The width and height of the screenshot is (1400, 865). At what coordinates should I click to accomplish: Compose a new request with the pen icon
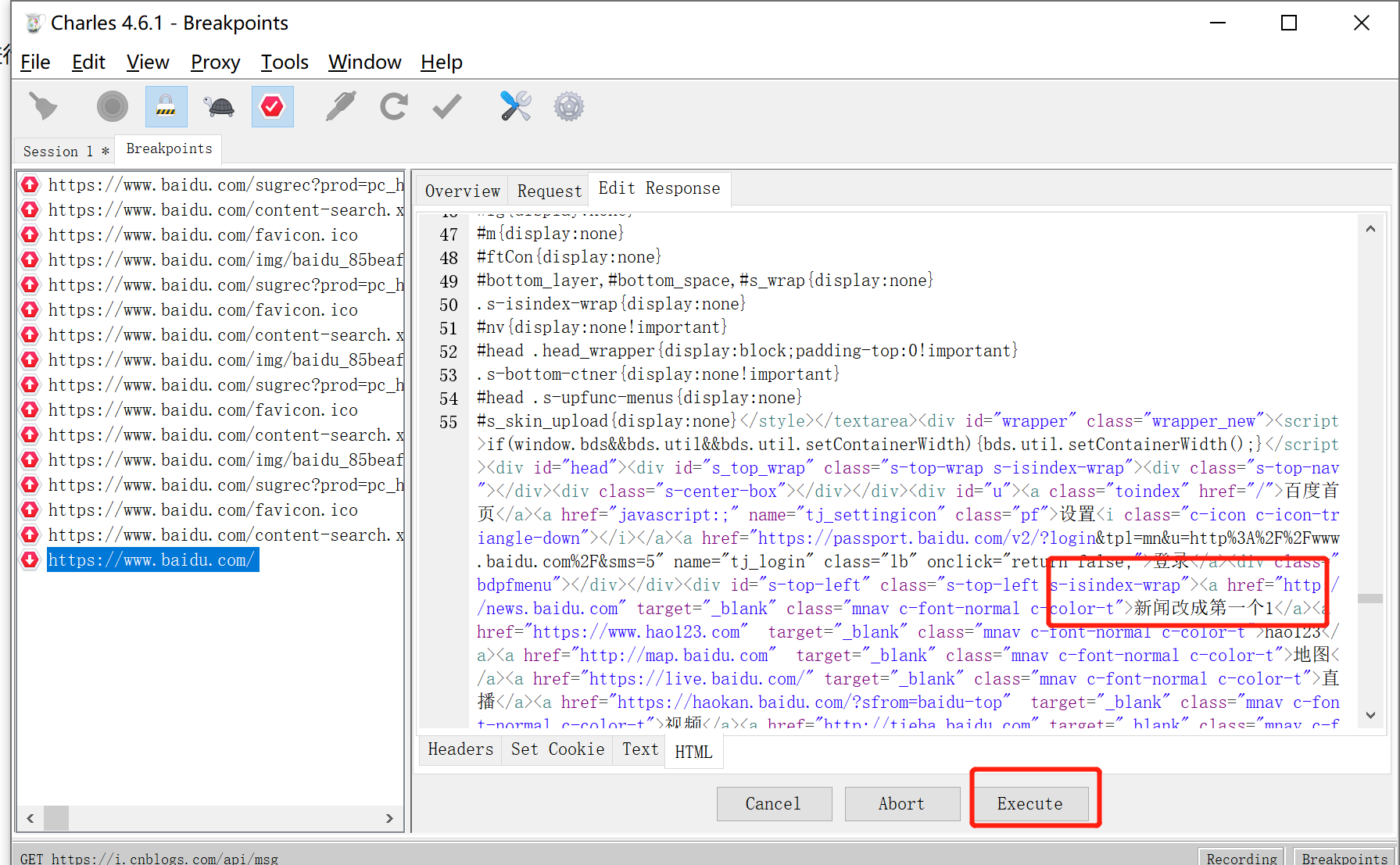pyautogui.click(x=340, y=106)
